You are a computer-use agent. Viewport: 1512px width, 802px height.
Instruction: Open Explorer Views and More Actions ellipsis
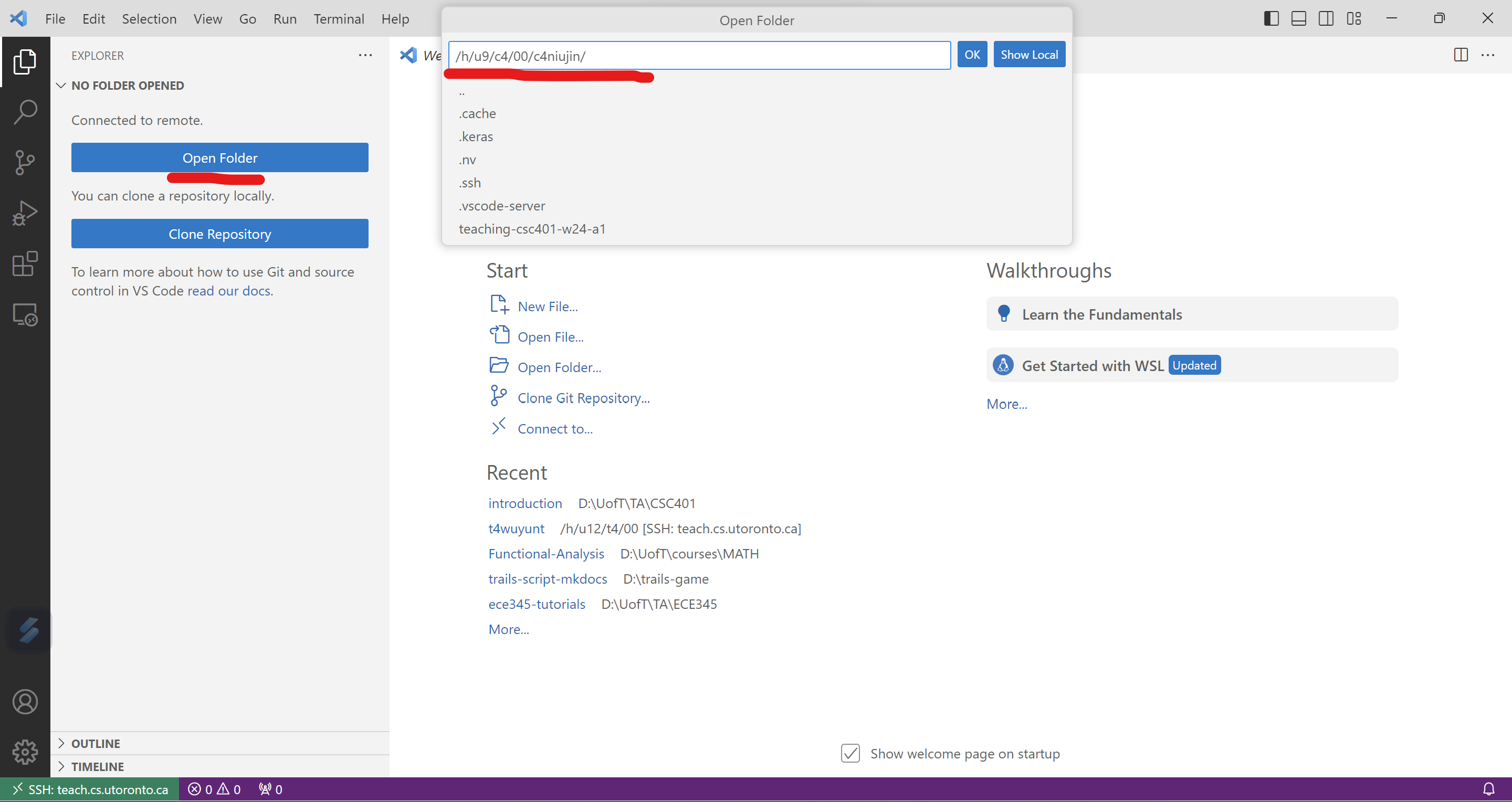pyautogui.click(x=365, y=55)
